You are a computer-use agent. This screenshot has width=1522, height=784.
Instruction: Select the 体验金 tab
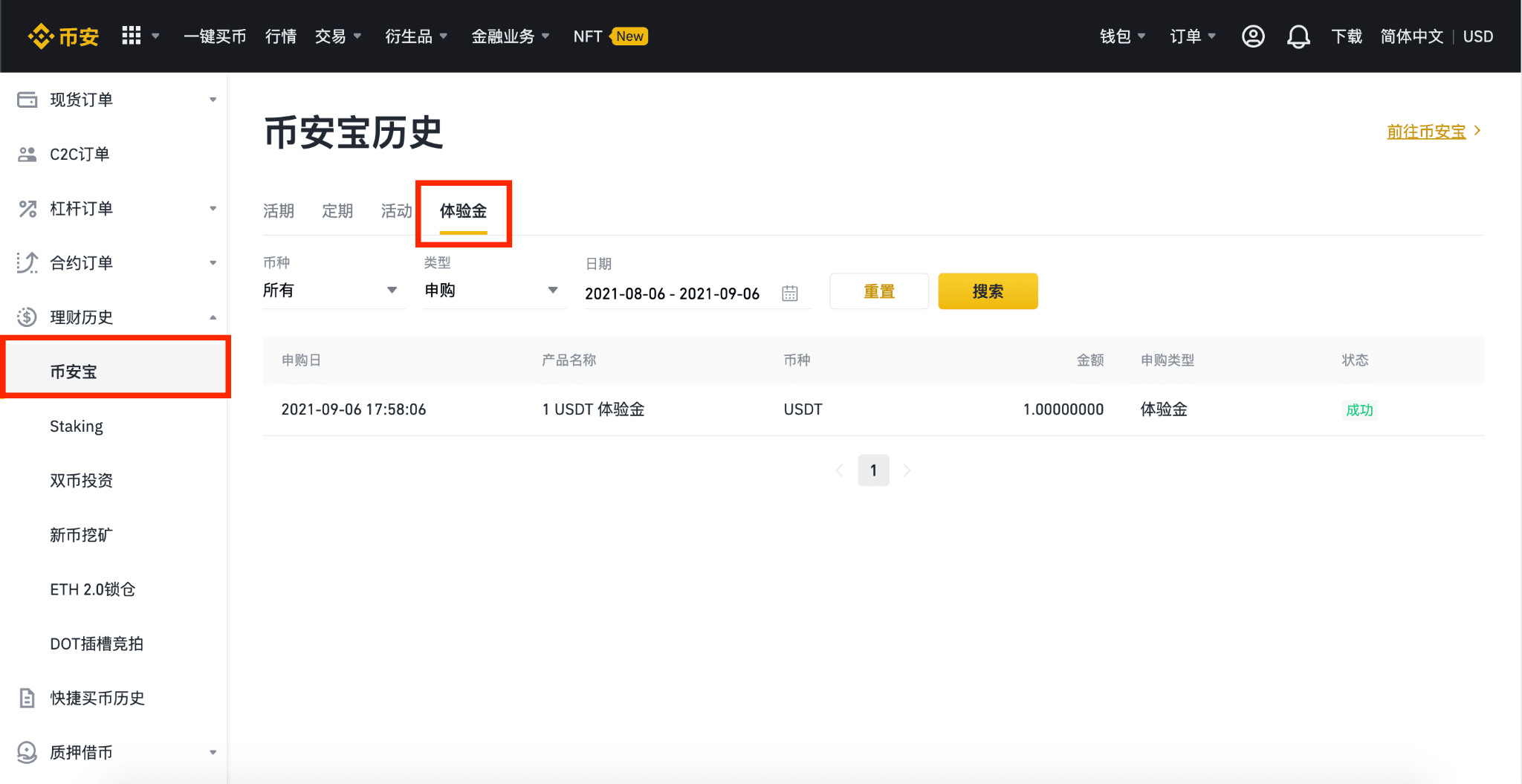[463, 211]
